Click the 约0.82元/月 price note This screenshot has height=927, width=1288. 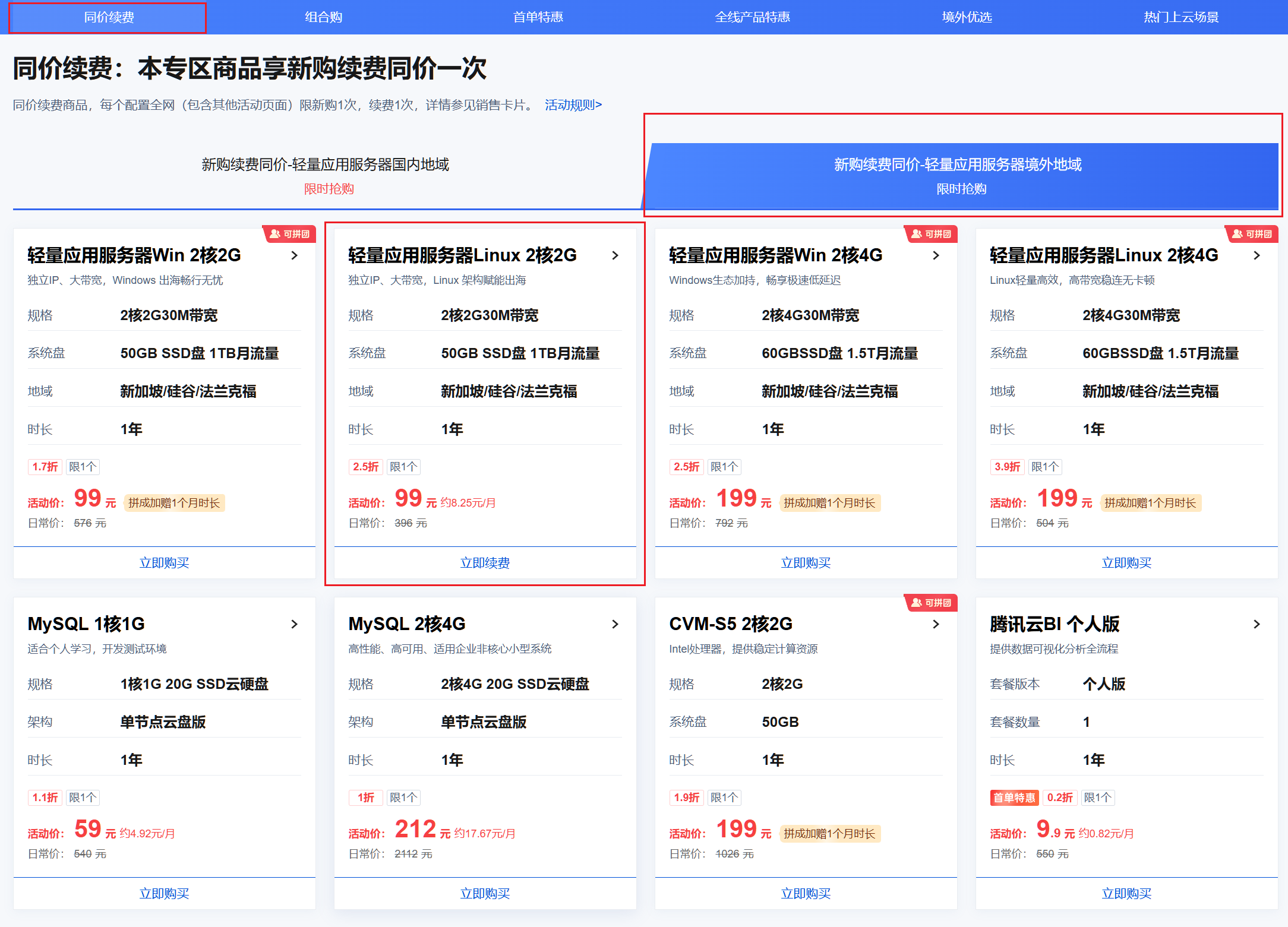point(1106,834)
